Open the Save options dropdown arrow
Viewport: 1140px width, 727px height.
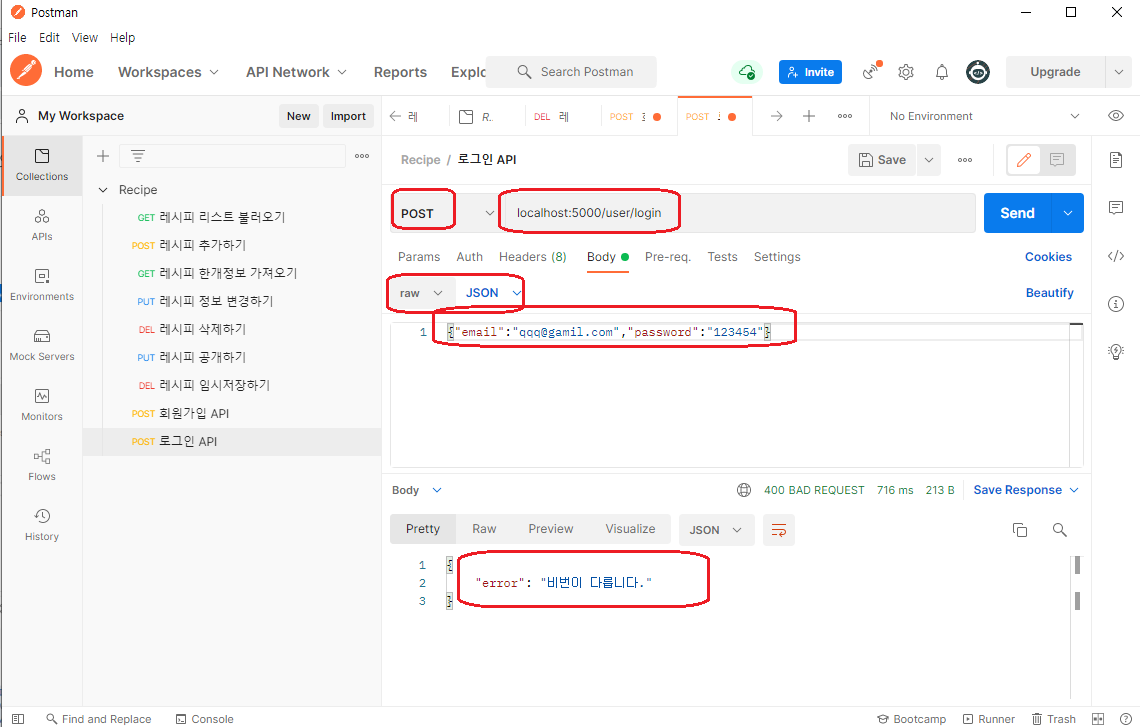(x=928, y=160)
